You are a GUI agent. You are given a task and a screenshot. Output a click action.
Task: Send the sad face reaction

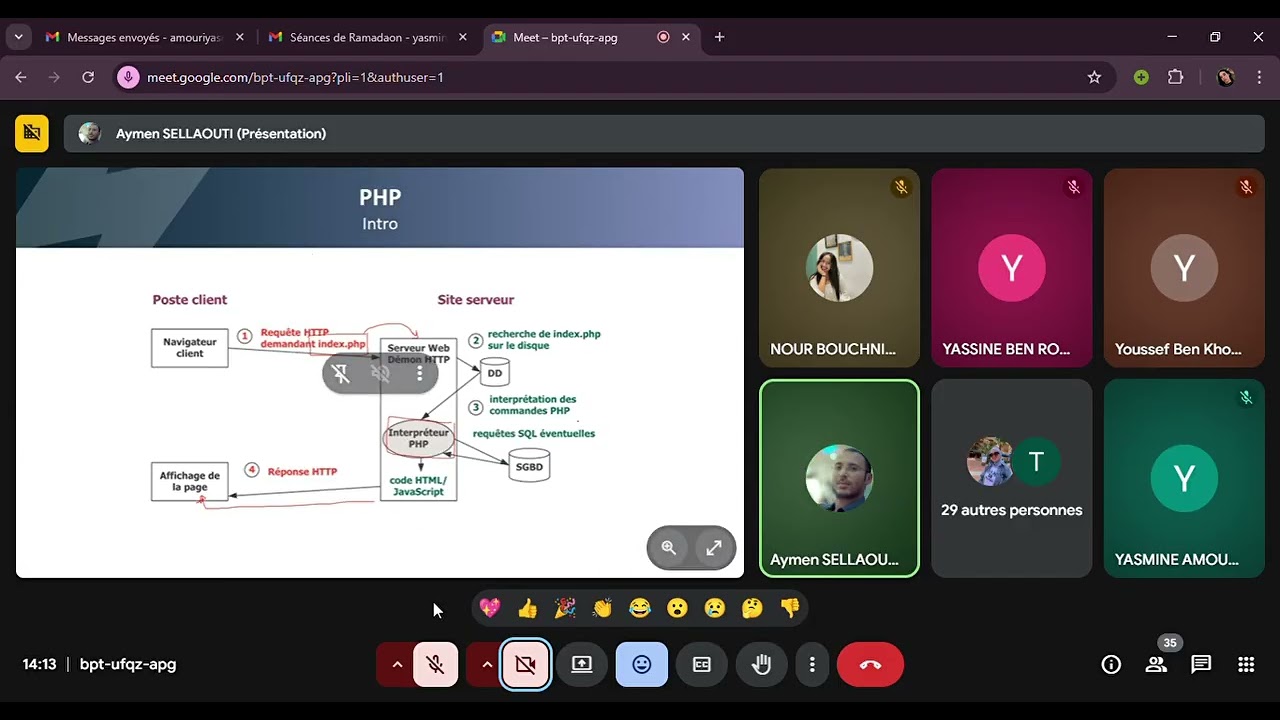pos(714,608)
